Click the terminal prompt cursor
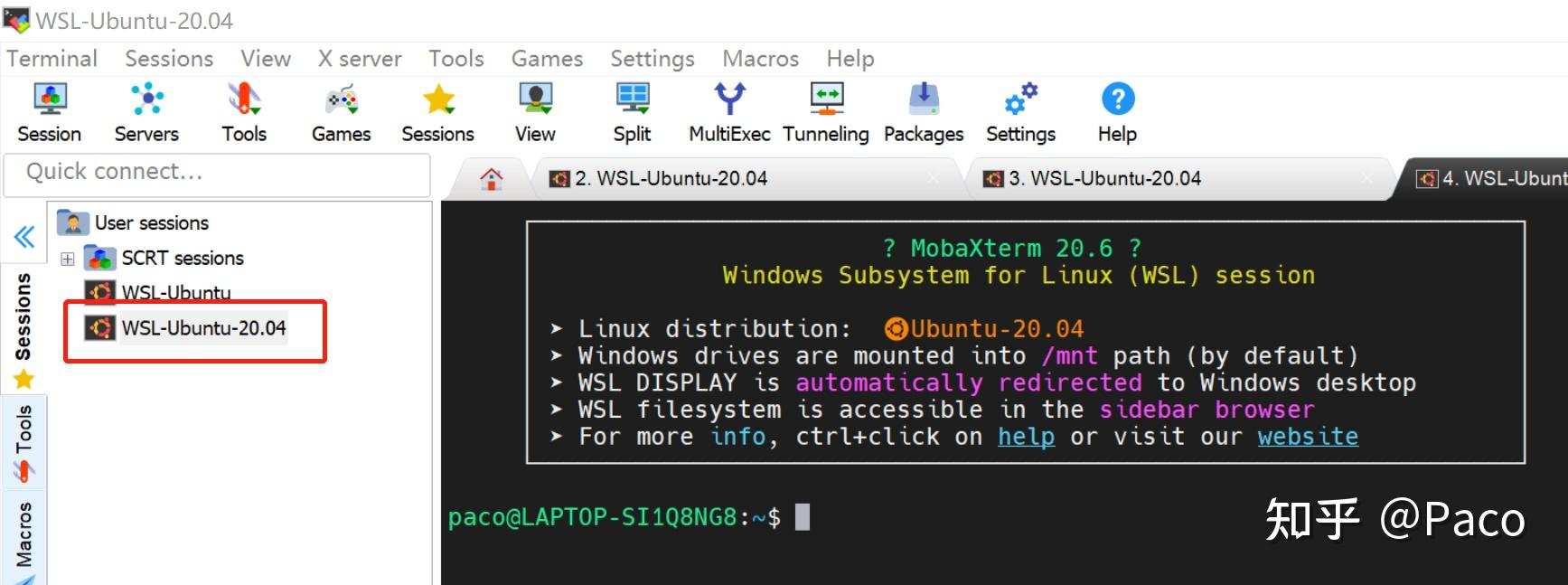The height and width of the screenshot is (585, 1568). pos(803,517)
